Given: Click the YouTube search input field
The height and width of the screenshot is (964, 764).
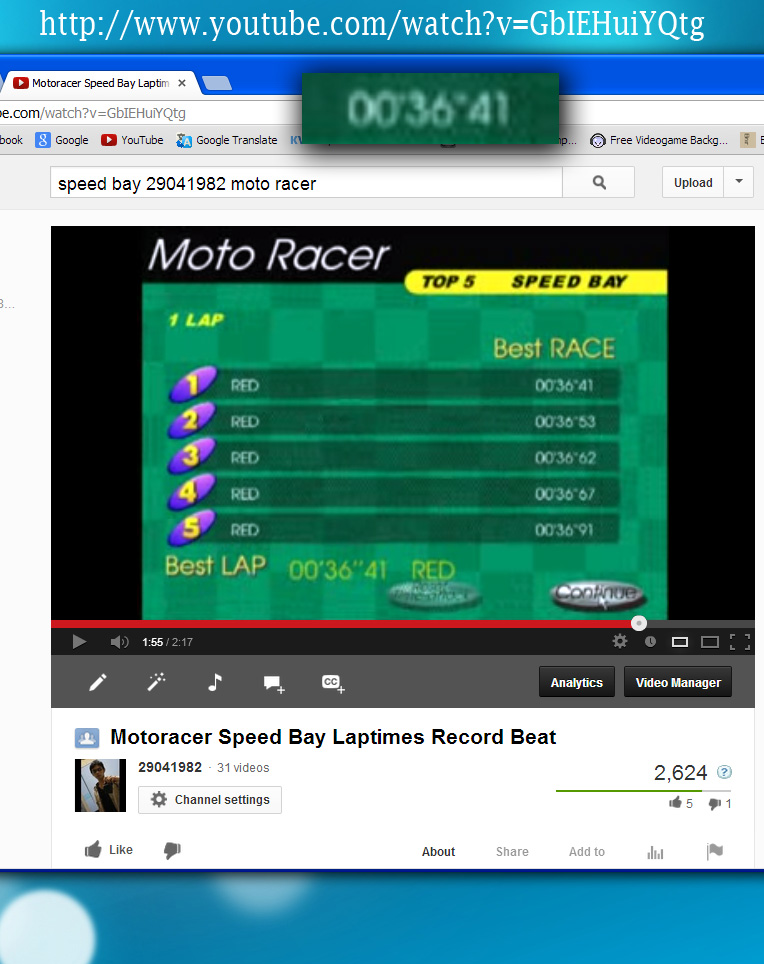Looking at the screenshot, I should [306, 183].
